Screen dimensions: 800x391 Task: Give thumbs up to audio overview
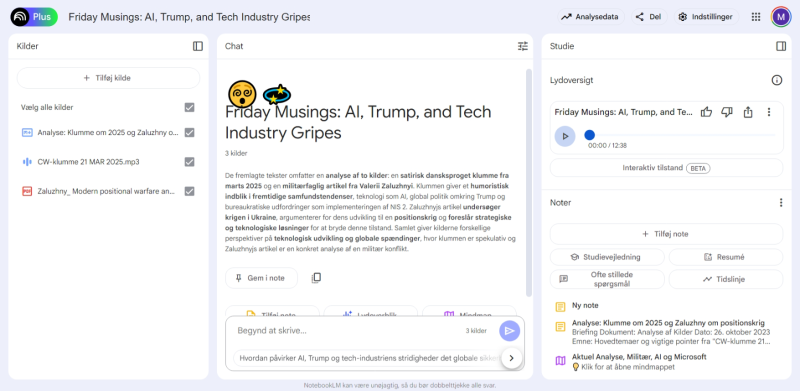(x=706, y=112)
